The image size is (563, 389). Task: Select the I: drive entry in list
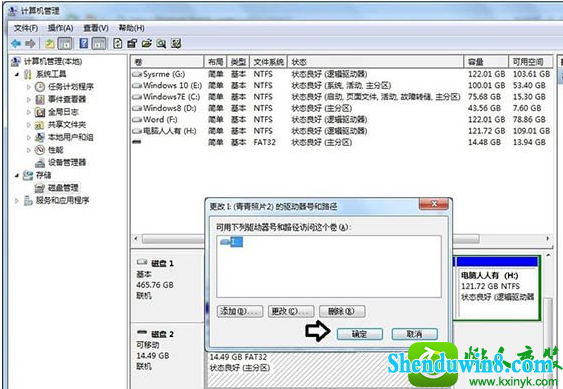232,242
